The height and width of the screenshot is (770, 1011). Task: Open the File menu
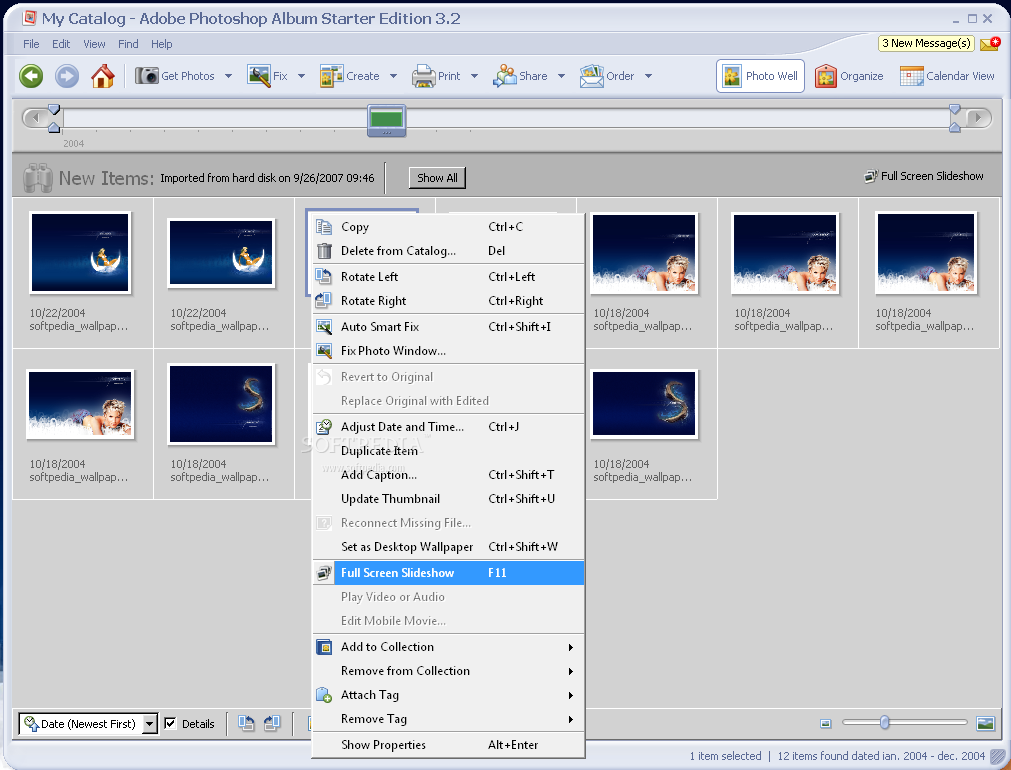[31, 44]
